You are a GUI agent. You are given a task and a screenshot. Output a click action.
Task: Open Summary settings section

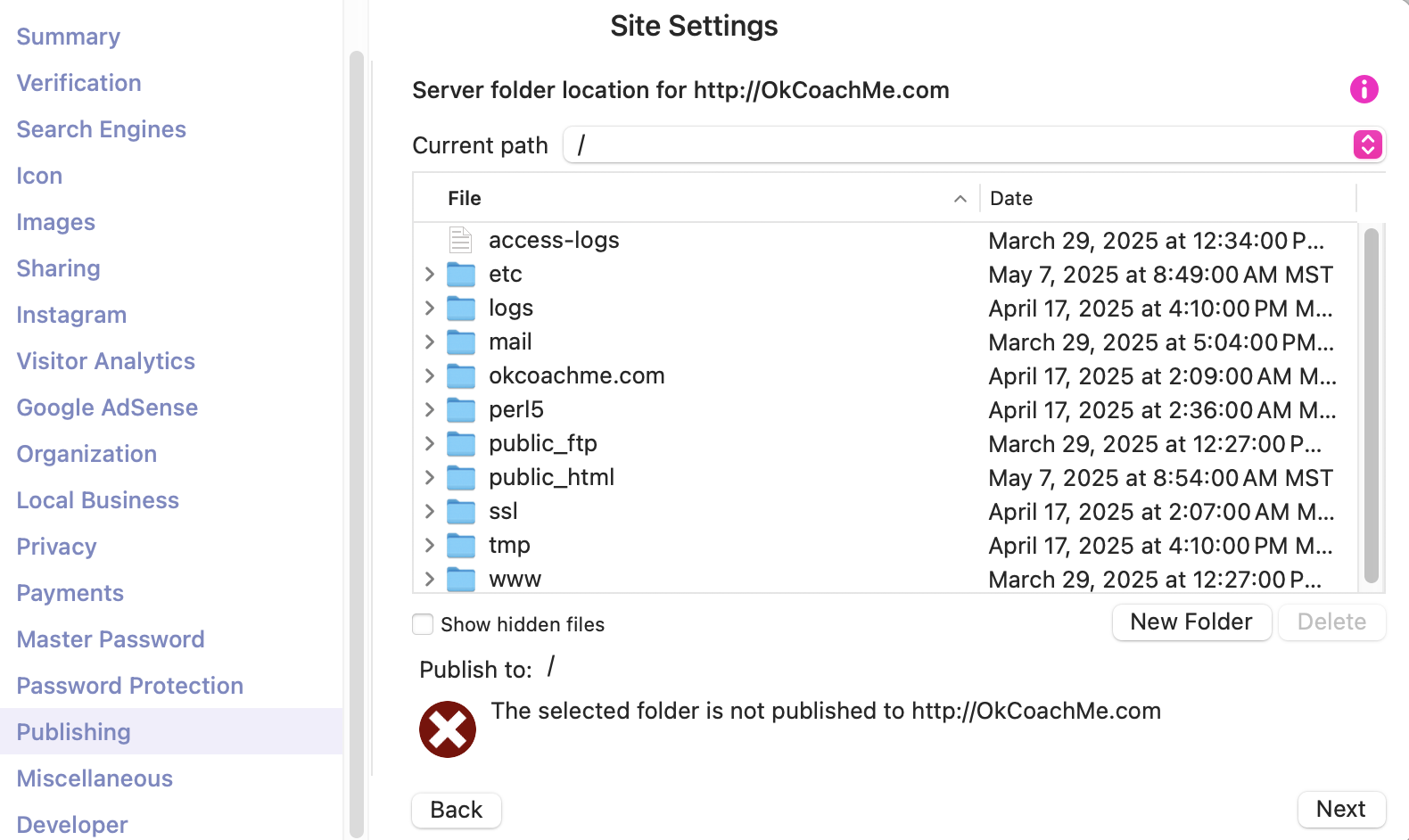point(69,37)
